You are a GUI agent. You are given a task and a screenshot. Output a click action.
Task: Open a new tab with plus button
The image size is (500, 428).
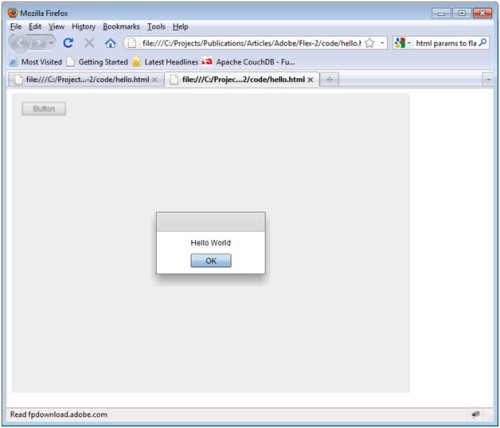(x=329, y=80)
